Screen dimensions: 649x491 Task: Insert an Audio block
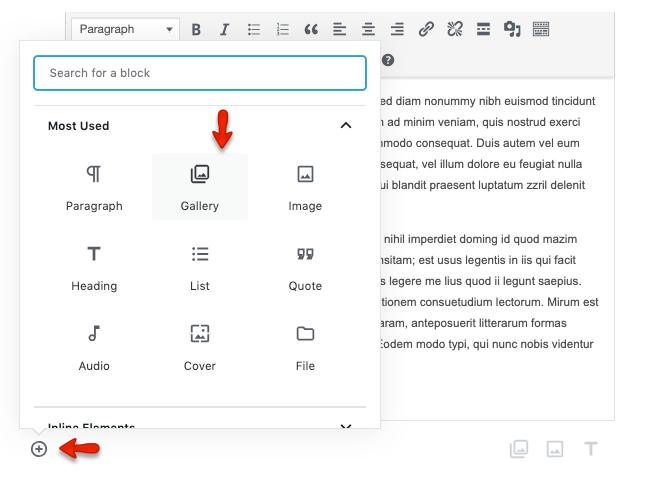pyautogui.click(x=94, y=346)
